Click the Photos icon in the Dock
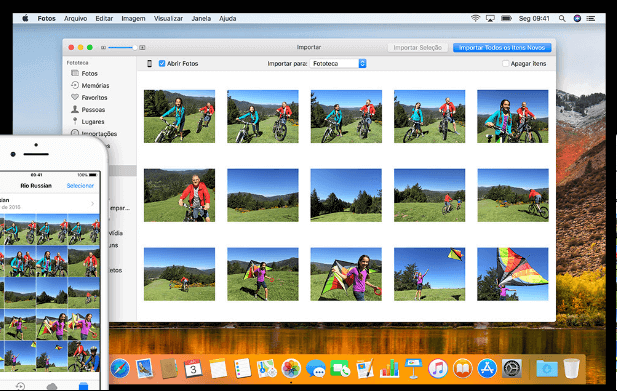The width and height of the screenshot is (617, 391). click(x=291, y=369)
